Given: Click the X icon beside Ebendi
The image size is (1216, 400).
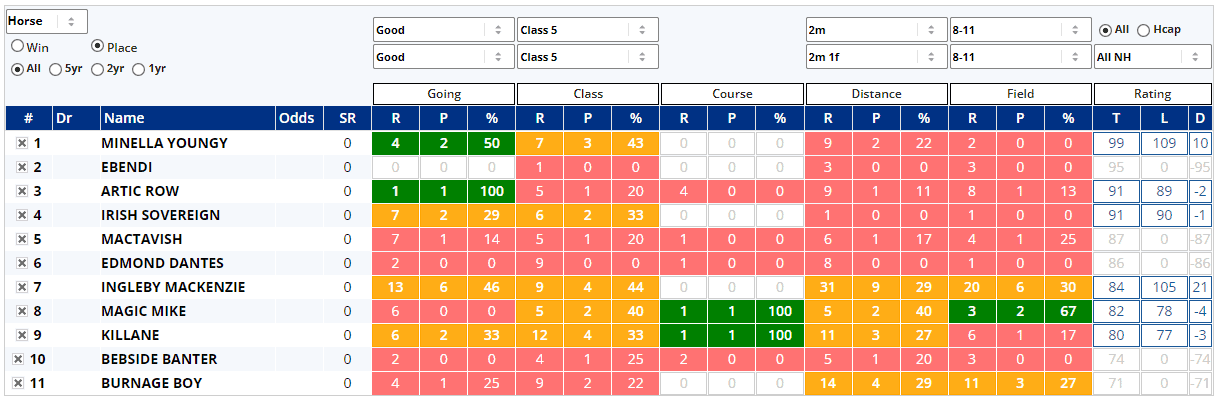Looking at the screenshot, I should click(21, 167).
